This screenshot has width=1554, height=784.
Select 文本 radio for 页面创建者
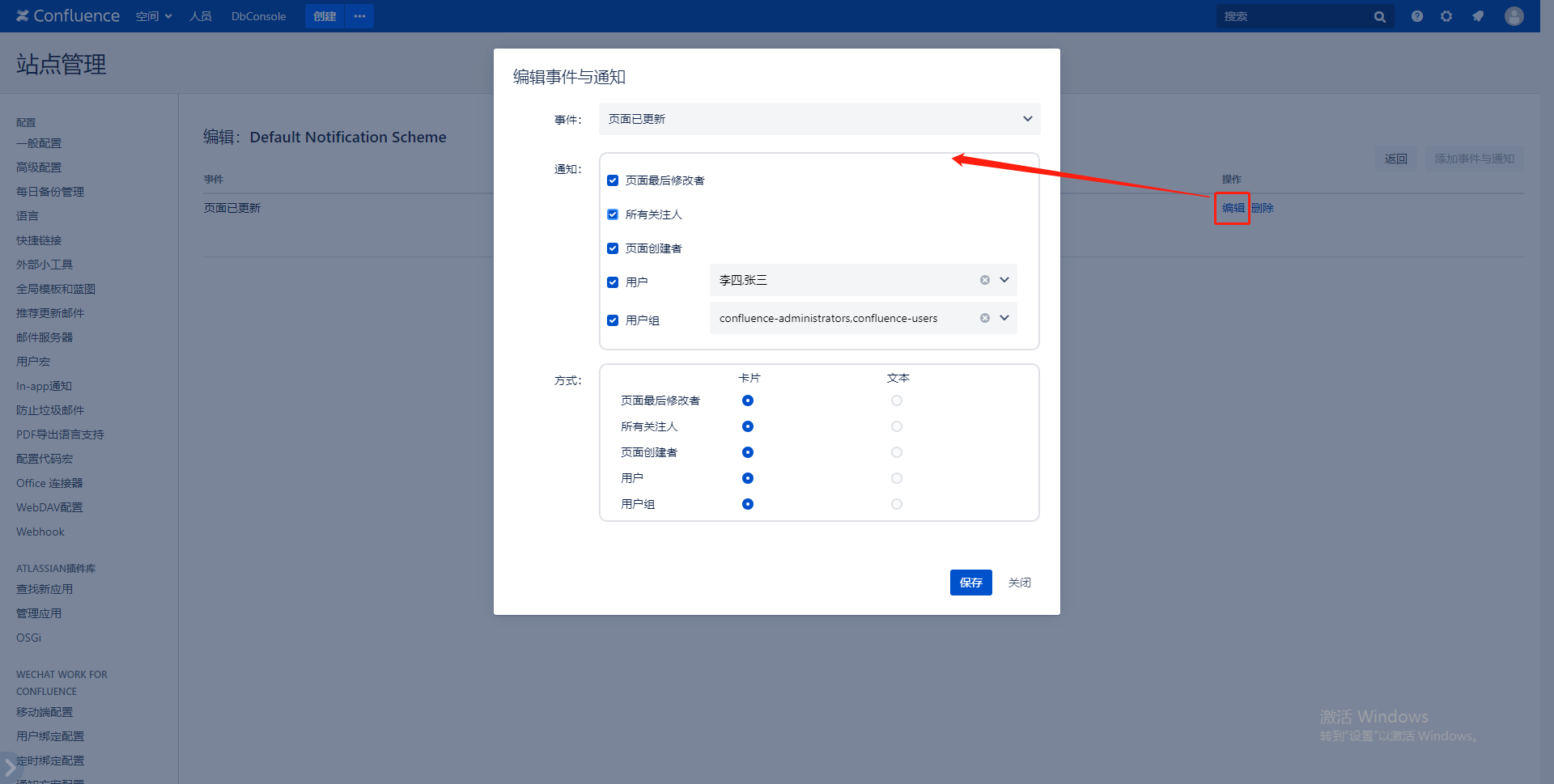[x=897, y=452]
